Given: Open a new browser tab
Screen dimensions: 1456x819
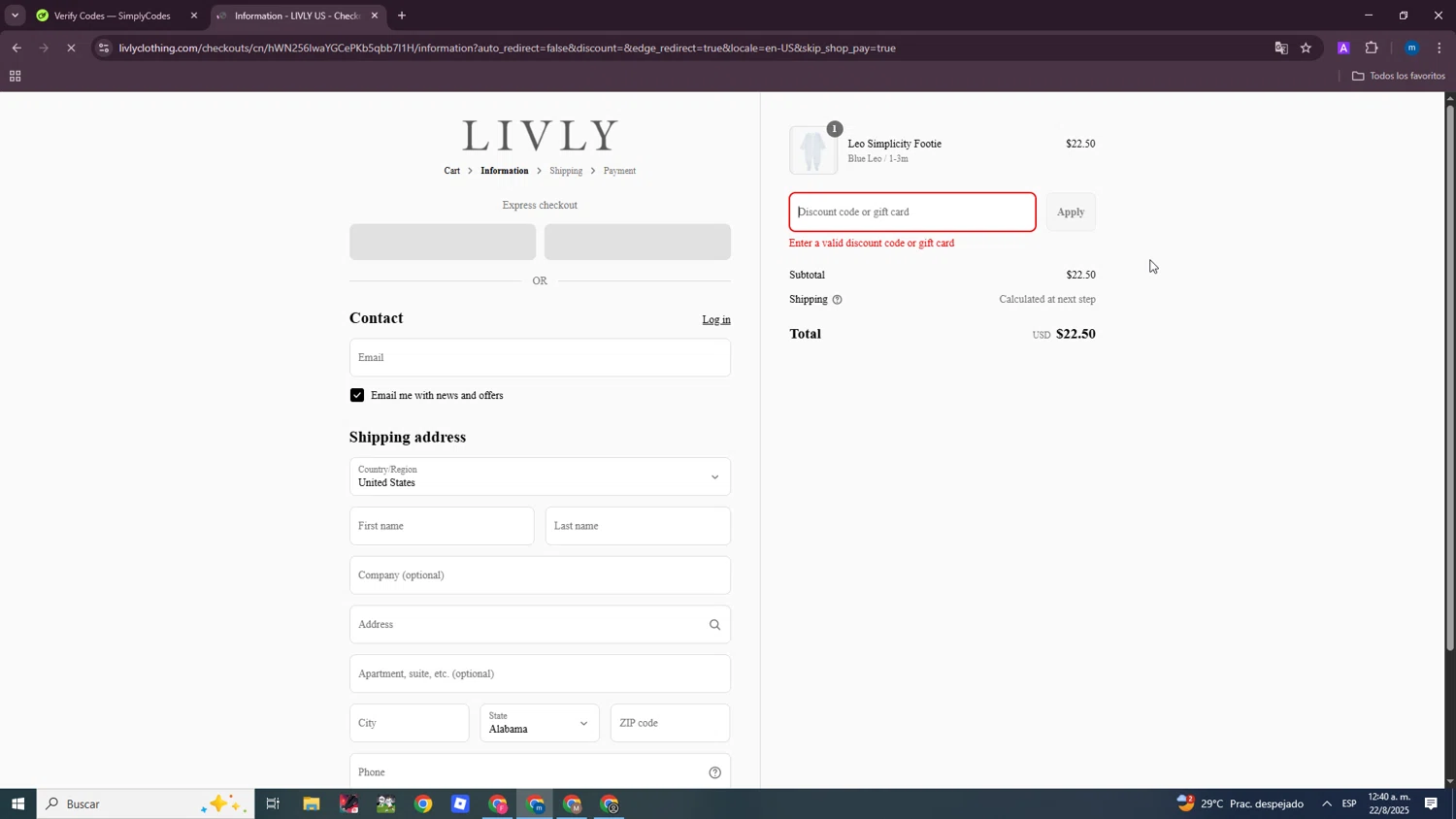Looking at the screenshot, I should click(x=402, y=16).
